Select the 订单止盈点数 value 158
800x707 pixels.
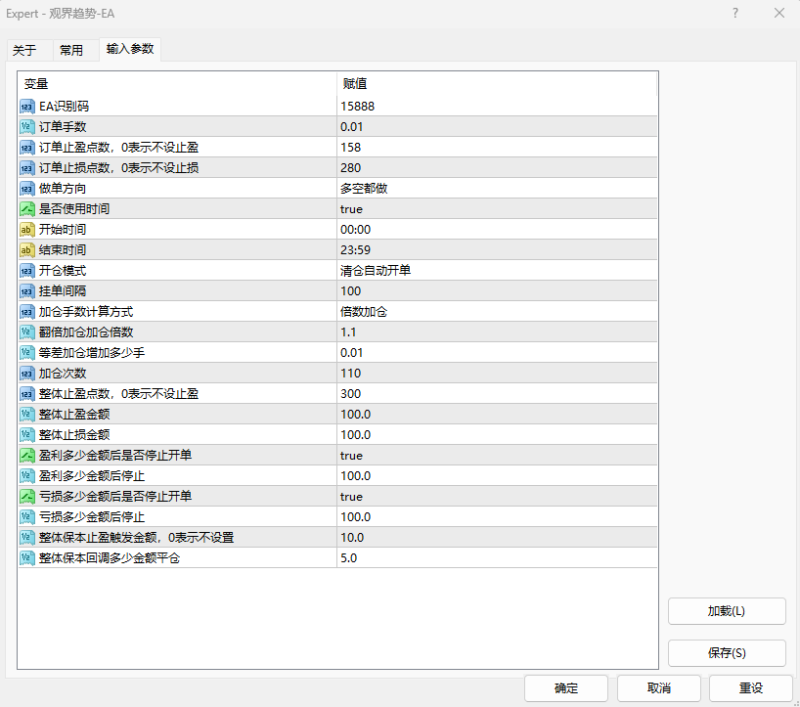(x=450, y=146)
